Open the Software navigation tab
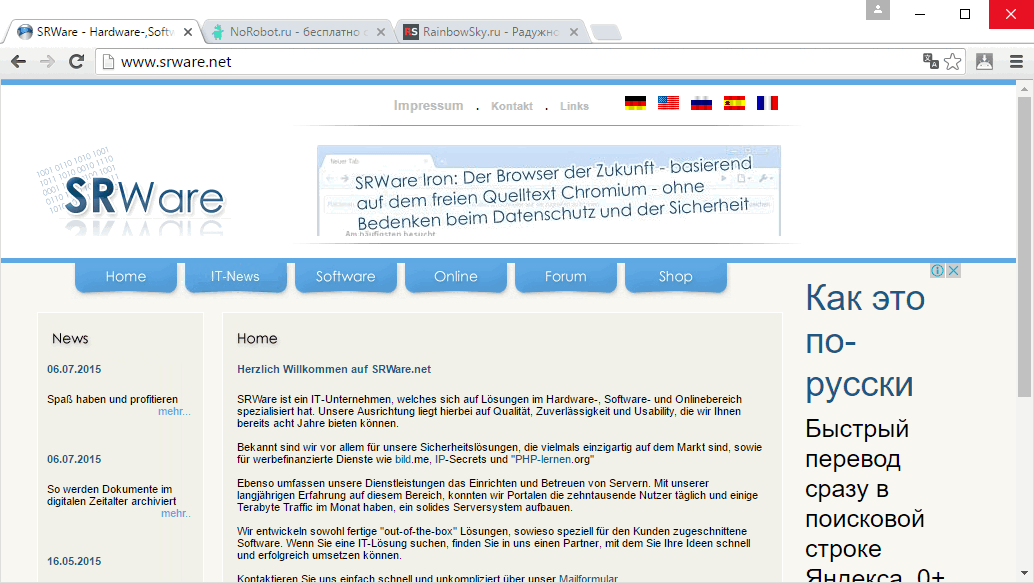Screen dimensions: 1034x583 346,276
